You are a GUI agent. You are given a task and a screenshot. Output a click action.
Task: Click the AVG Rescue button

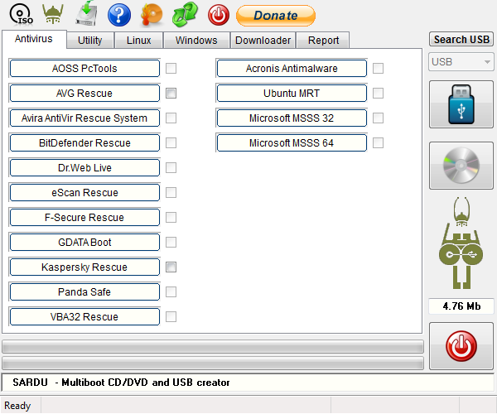[x=85, y=93]
